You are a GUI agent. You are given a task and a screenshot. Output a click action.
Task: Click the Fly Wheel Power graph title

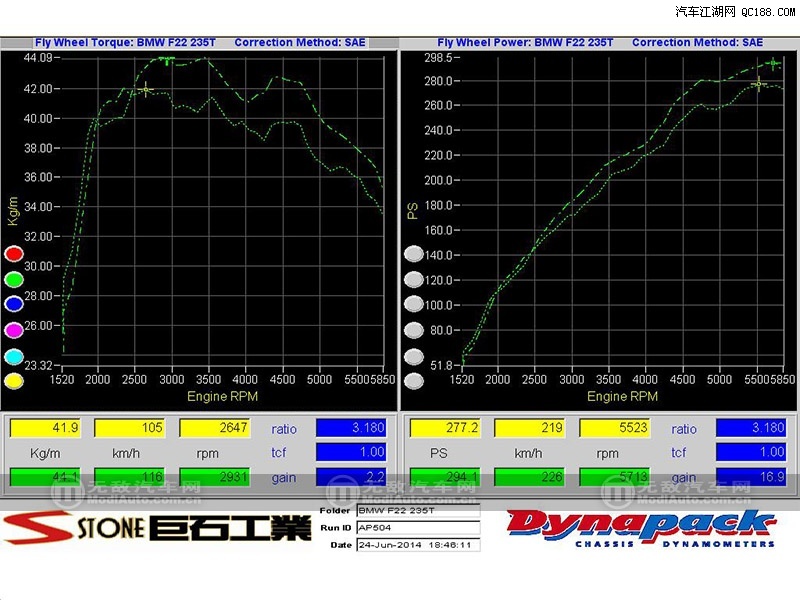coord(525,42)
